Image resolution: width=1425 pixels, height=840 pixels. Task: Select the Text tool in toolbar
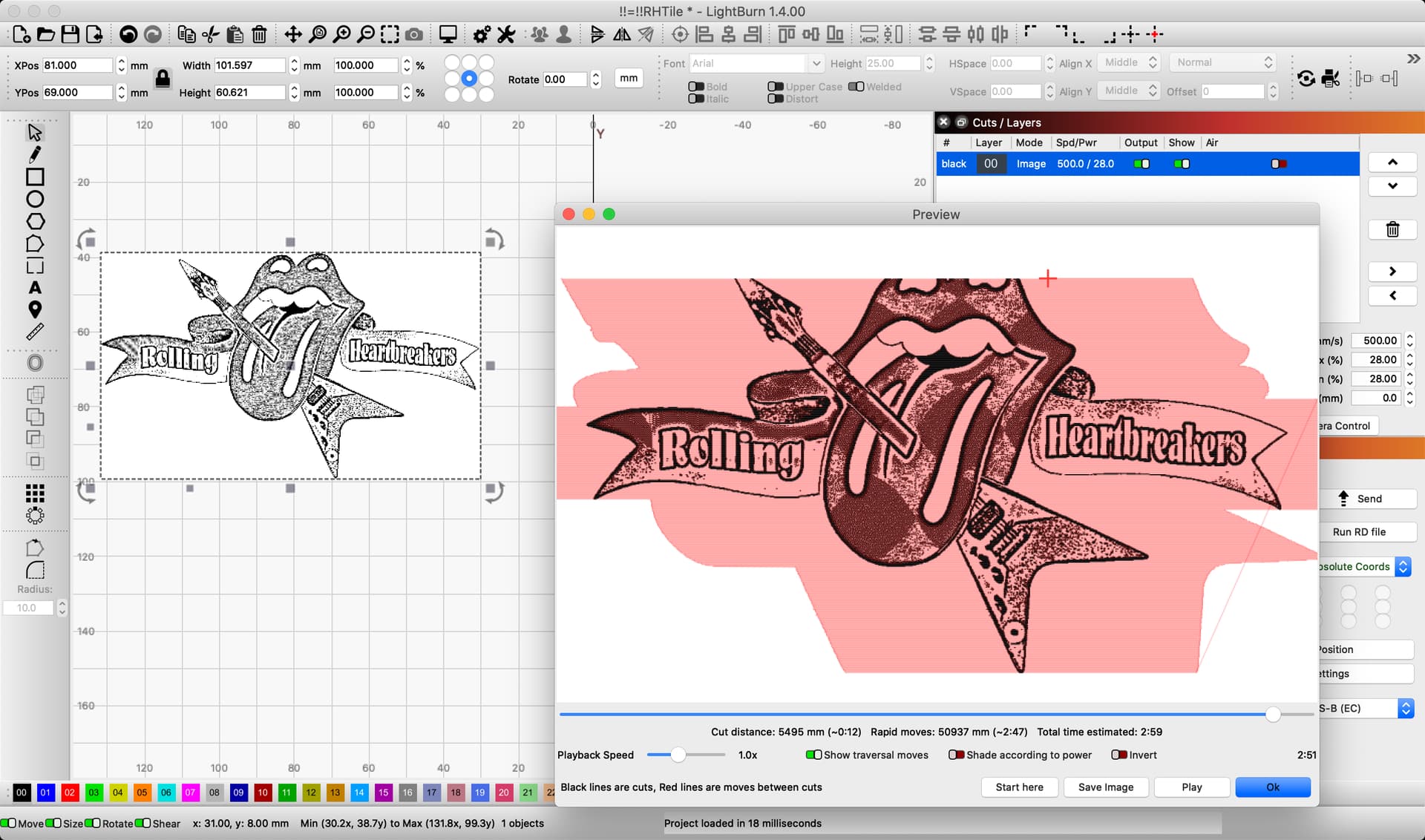(x=34, y=289)
